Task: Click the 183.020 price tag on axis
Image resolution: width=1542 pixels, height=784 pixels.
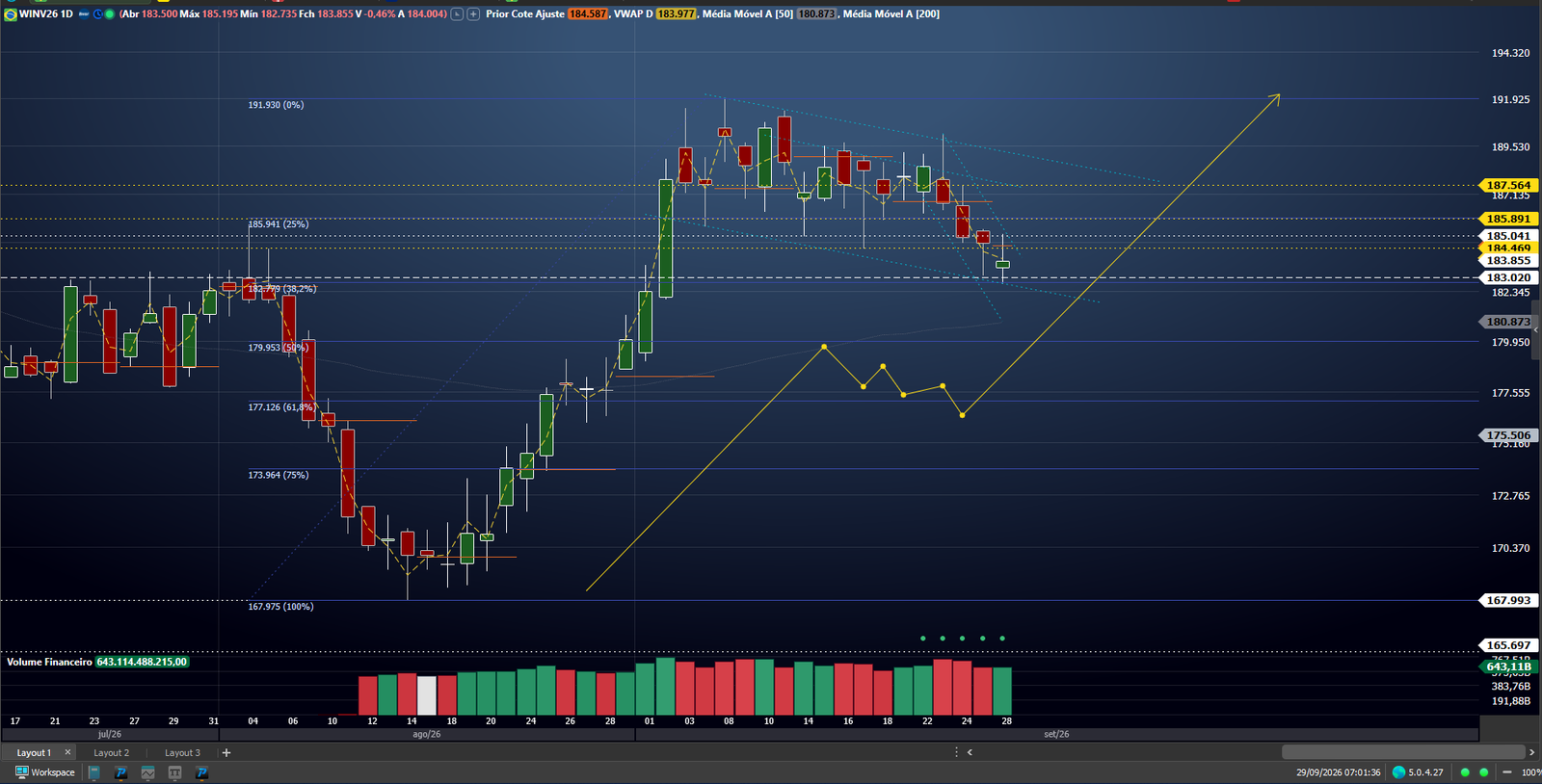Action: pos(1507,277)
